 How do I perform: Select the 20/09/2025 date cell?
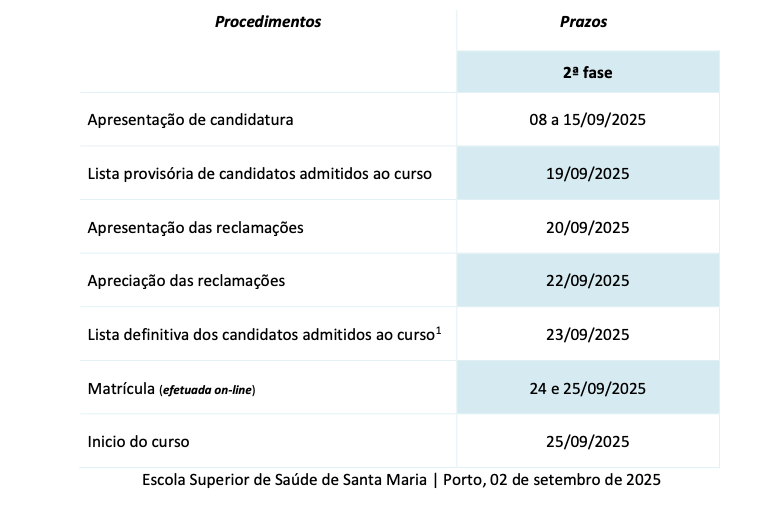pos(587,227)
